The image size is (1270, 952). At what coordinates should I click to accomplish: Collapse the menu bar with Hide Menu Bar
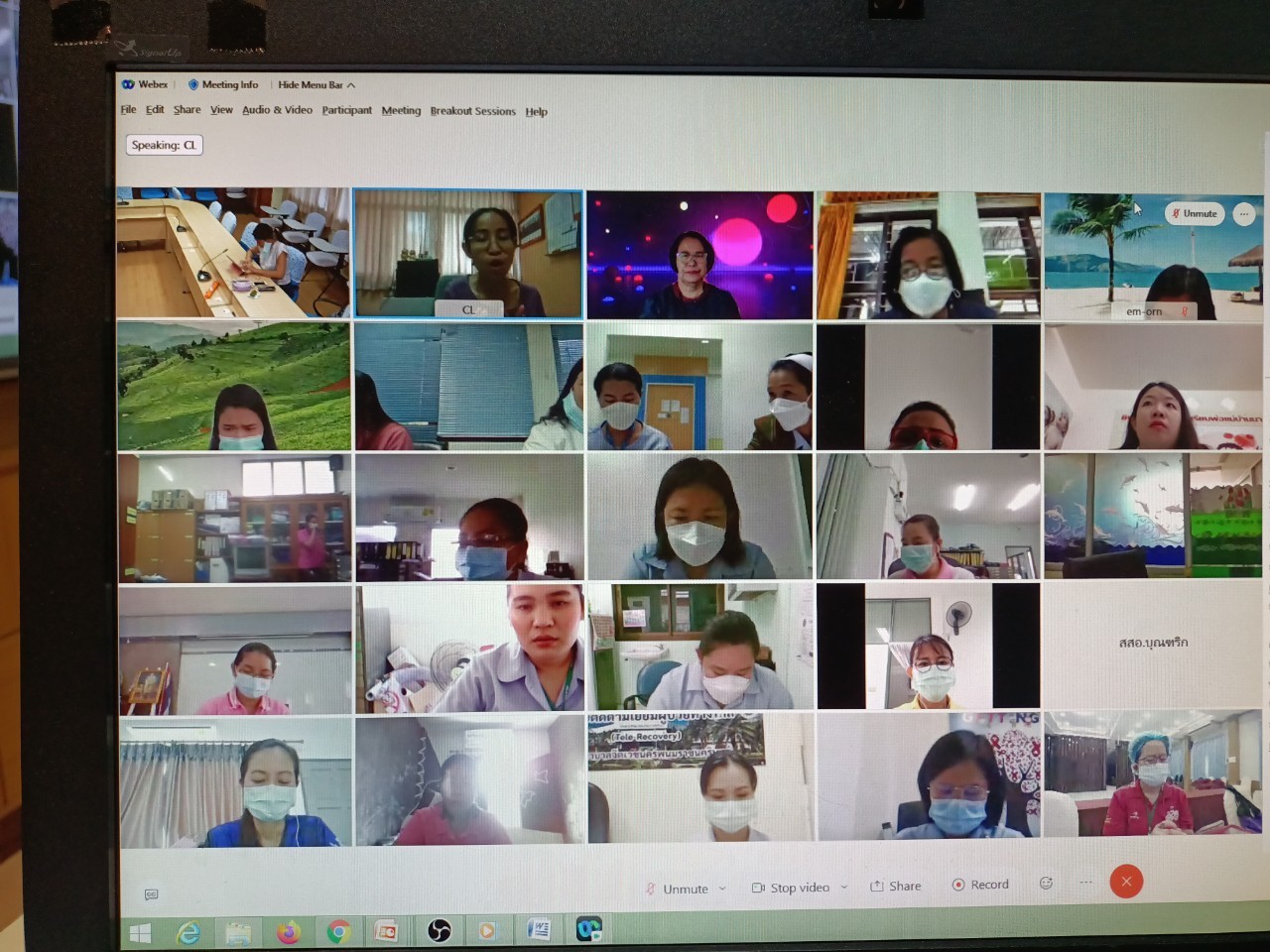(x=316, y=85)
